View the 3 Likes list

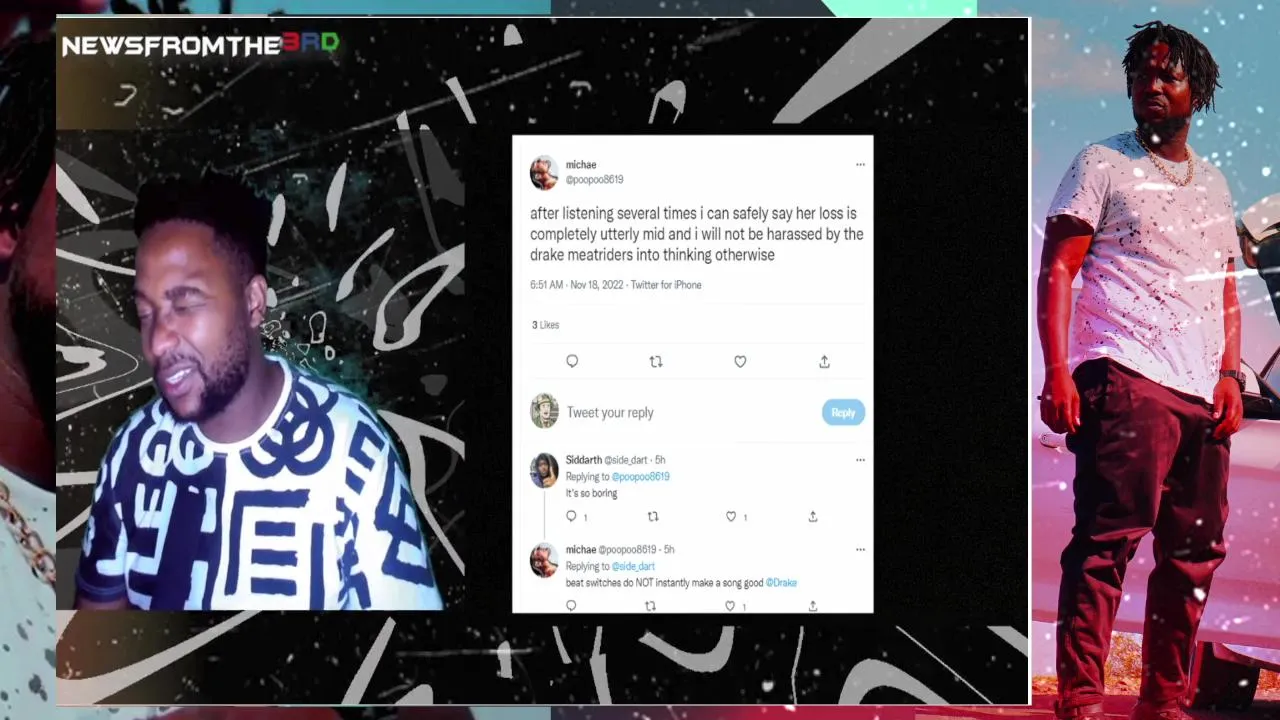point(545,325)
